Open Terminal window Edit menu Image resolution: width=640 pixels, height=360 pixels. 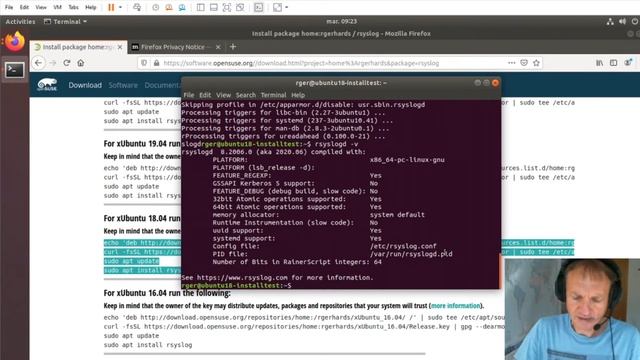click(x=205, y=95)
